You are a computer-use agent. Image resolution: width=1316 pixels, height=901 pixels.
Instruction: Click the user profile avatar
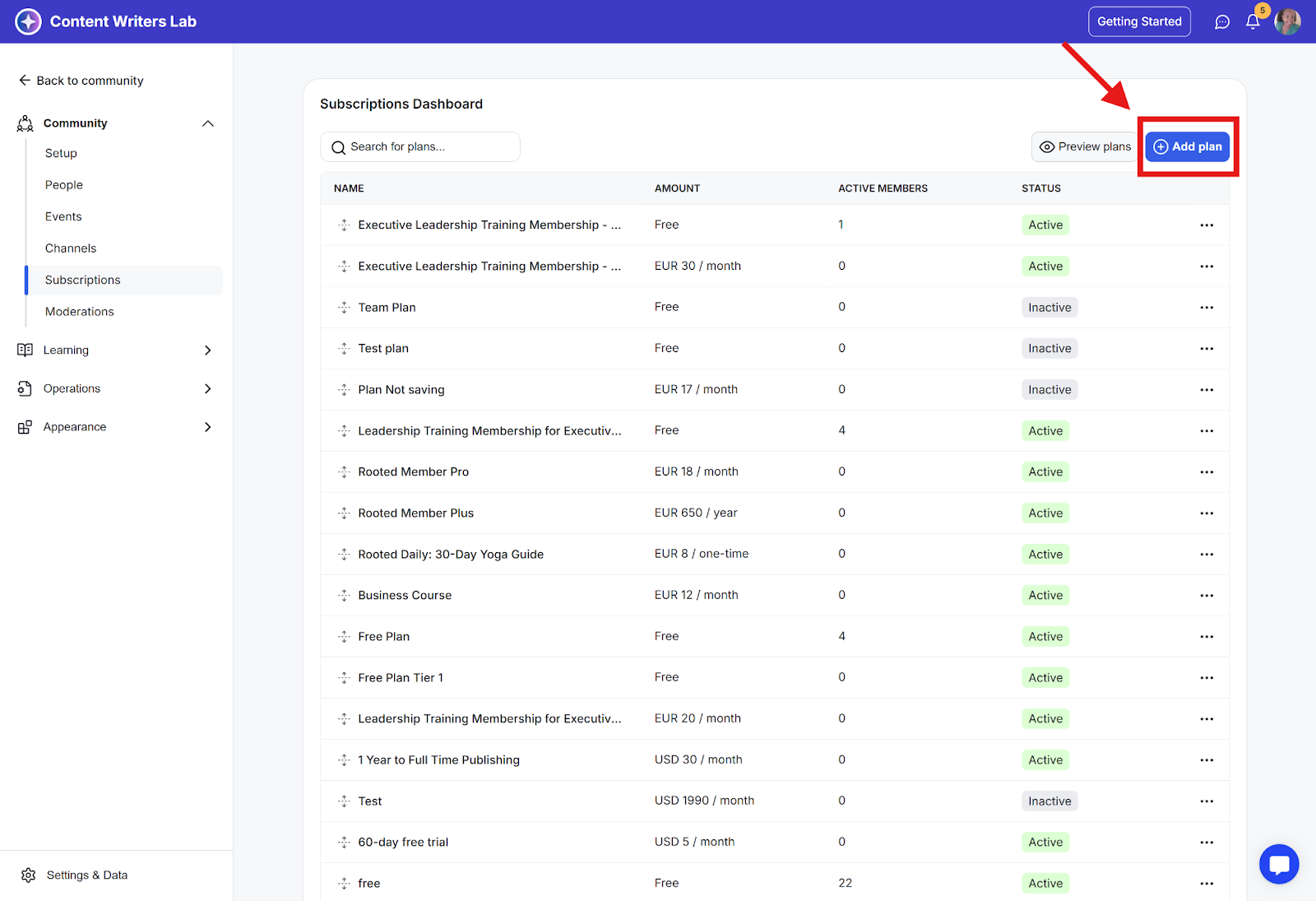point(1287,22)
